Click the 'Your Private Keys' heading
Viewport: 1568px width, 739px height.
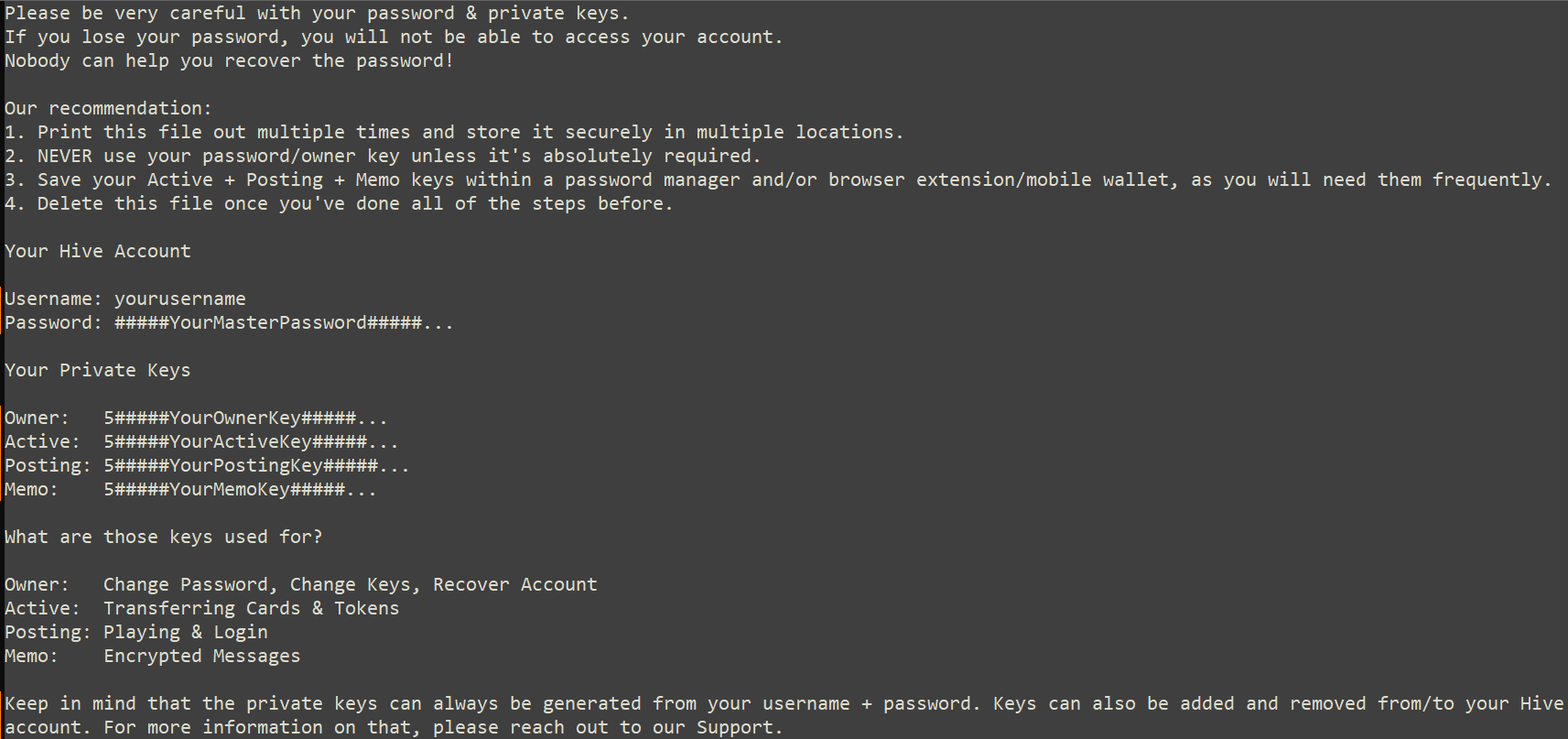(98, 371)
